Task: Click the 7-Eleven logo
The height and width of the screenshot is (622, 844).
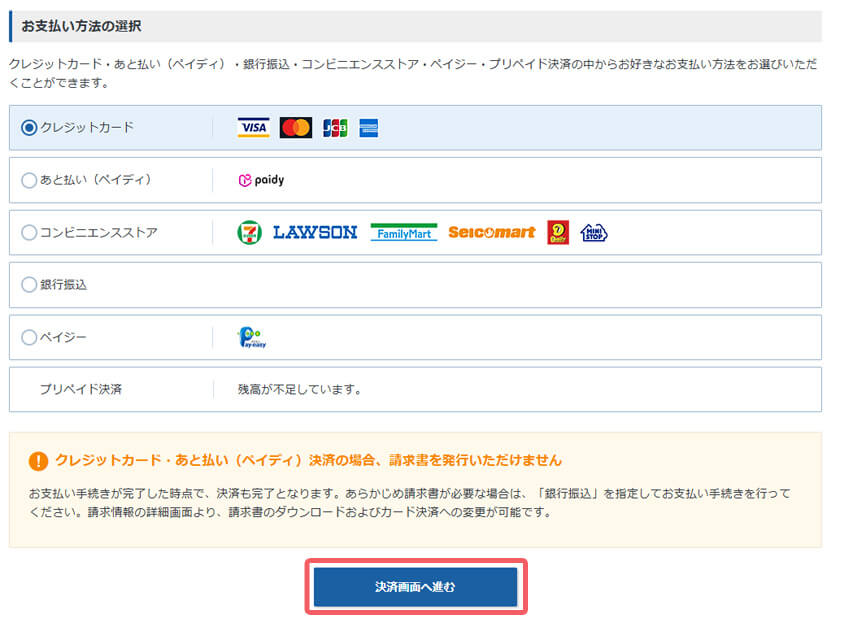Action: (x=249, y=232)
